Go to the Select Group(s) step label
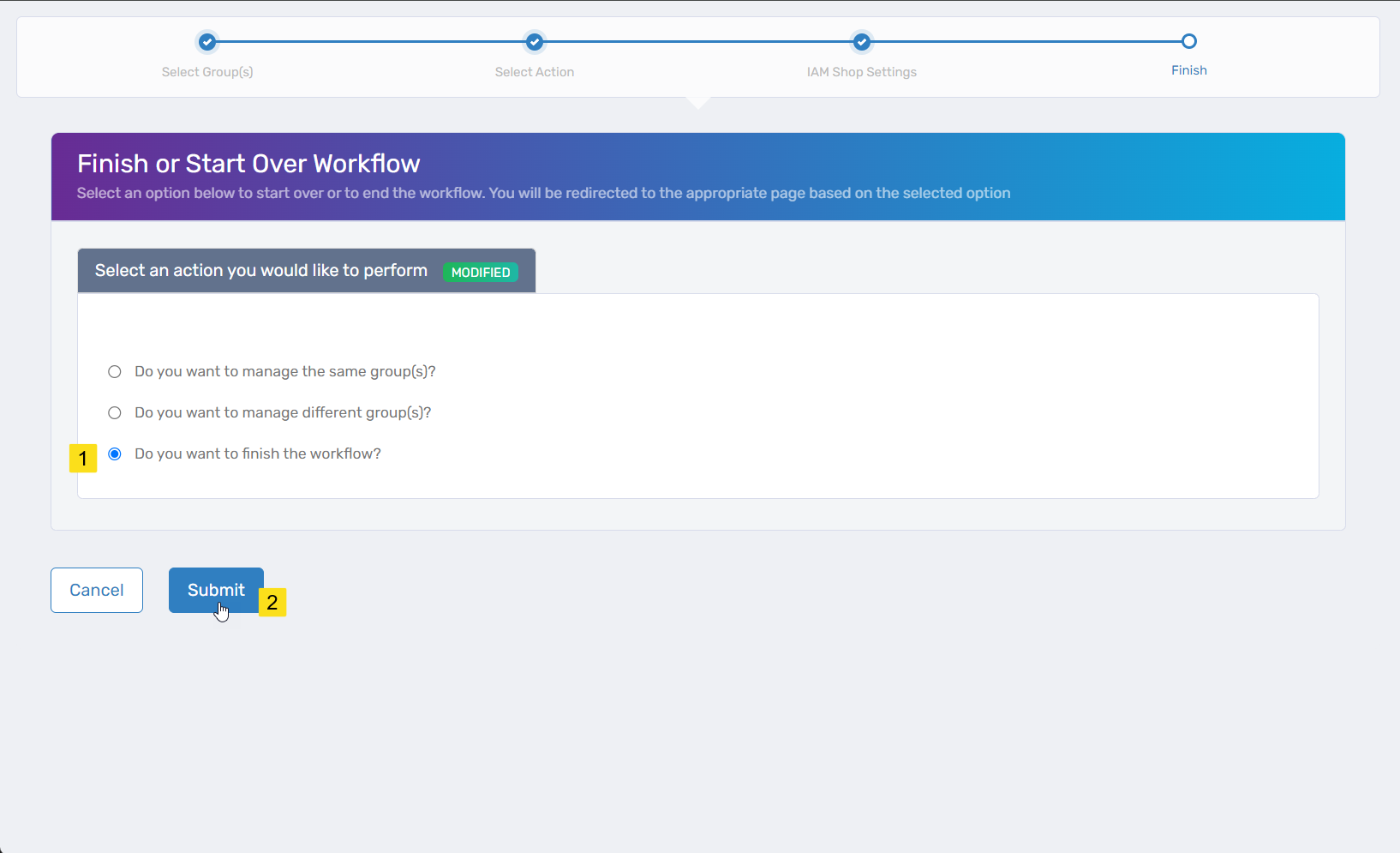 (x=207, y=72)
